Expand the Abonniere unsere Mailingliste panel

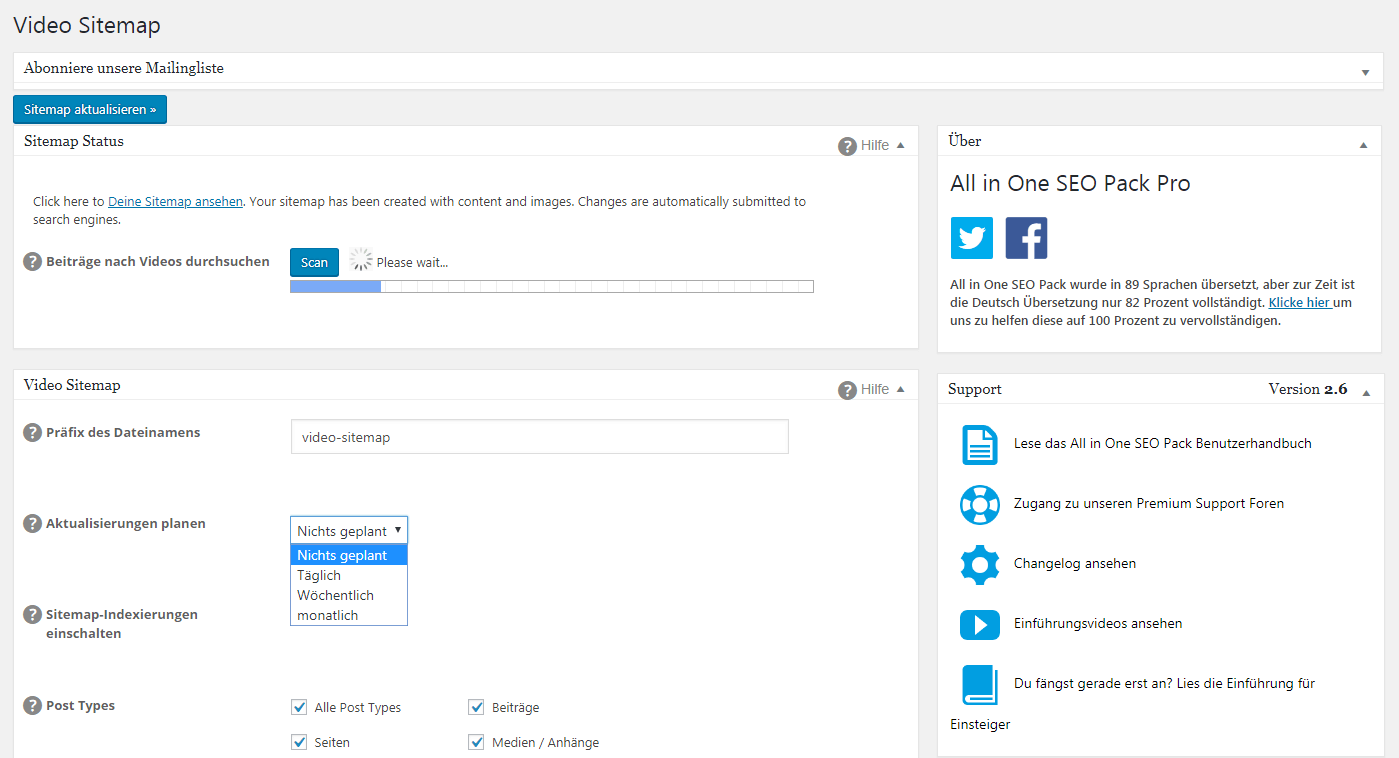pos(1365,72)
